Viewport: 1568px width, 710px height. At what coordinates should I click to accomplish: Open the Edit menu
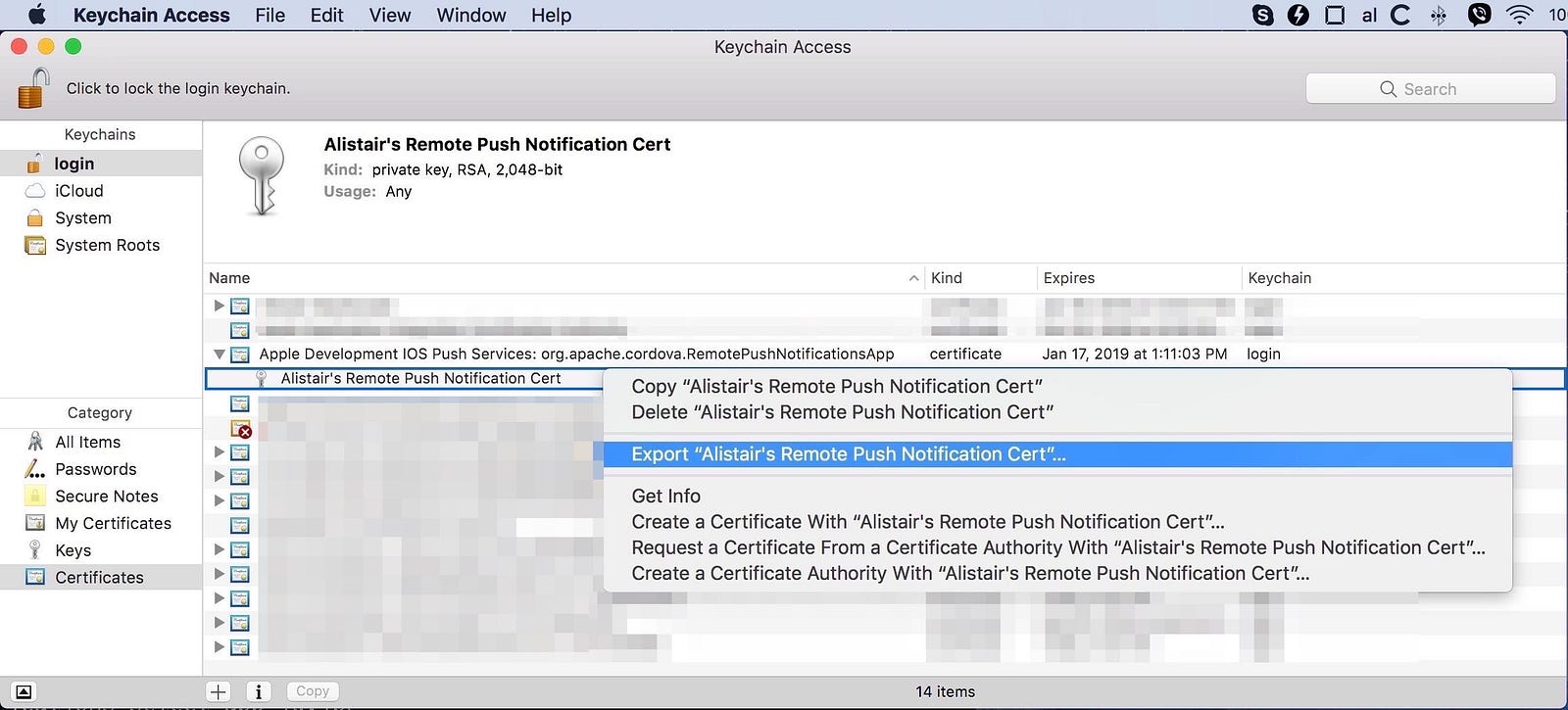[x=326, y=15]
